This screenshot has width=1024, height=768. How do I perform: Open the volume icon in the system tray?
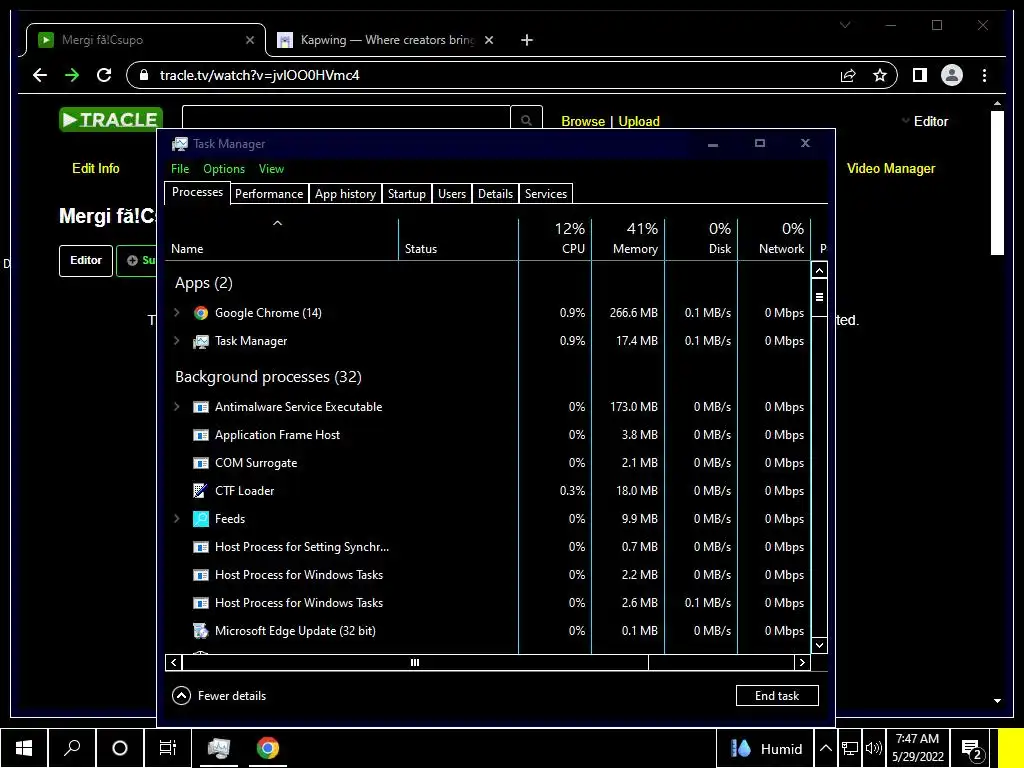(x=873, y=748)
